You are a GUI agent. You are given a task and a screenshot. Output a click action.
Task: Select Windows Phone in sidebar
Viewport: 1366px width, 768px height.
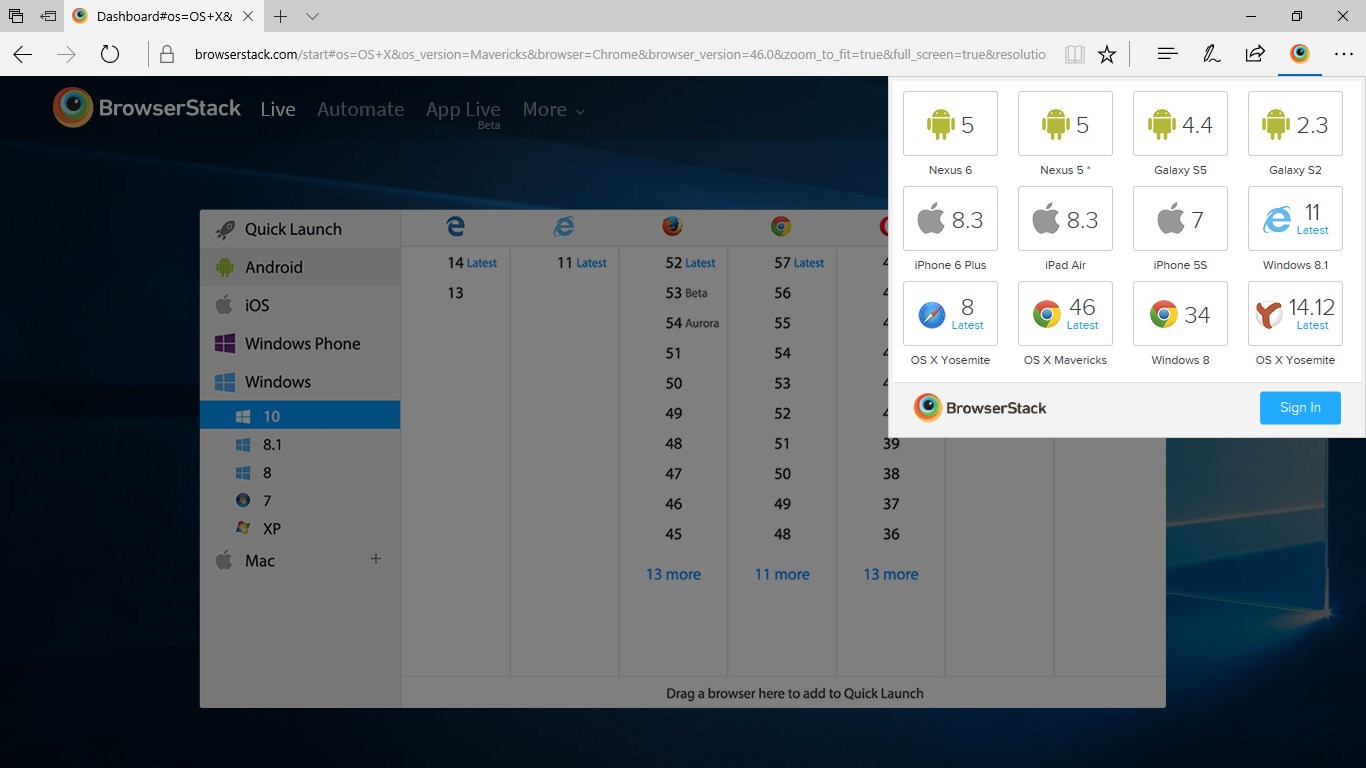click(x=300, y=343)
